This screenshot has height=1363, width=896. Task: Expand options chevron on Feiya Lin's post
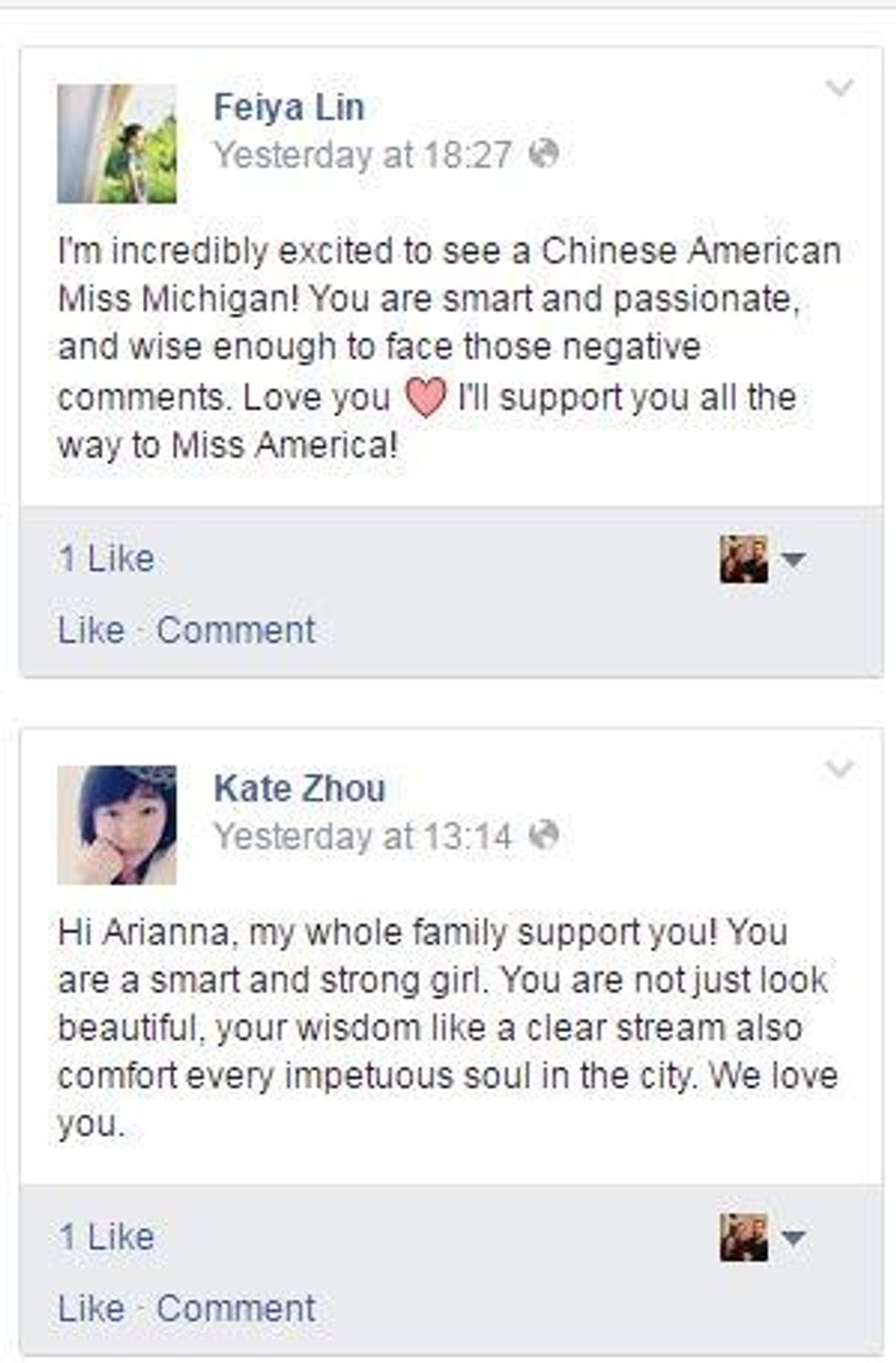[839, 88]
